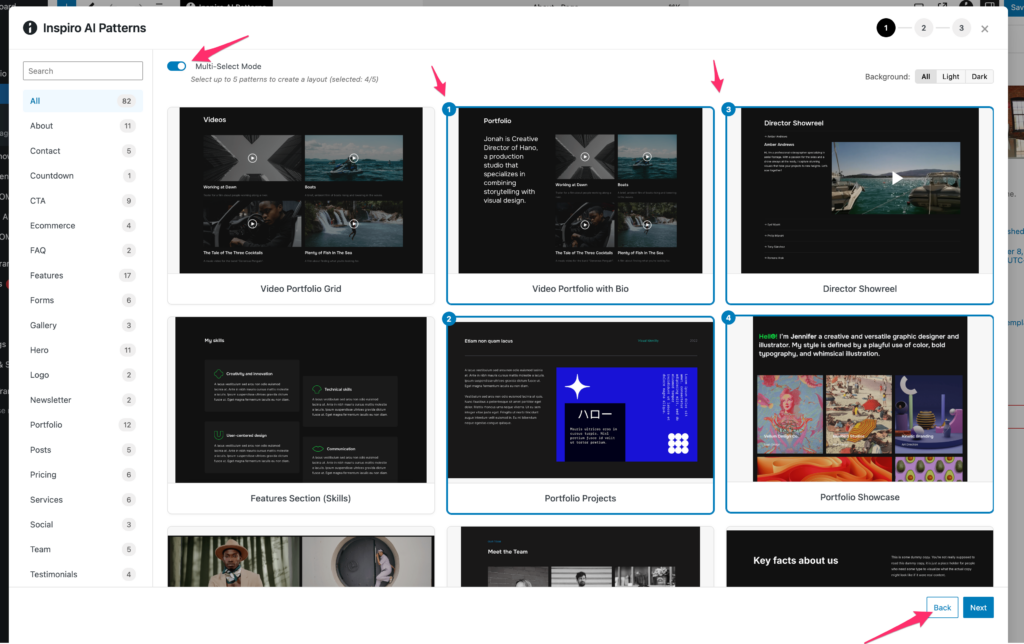Close the Inspiro AI Patterns dialog

coord(985,29)
